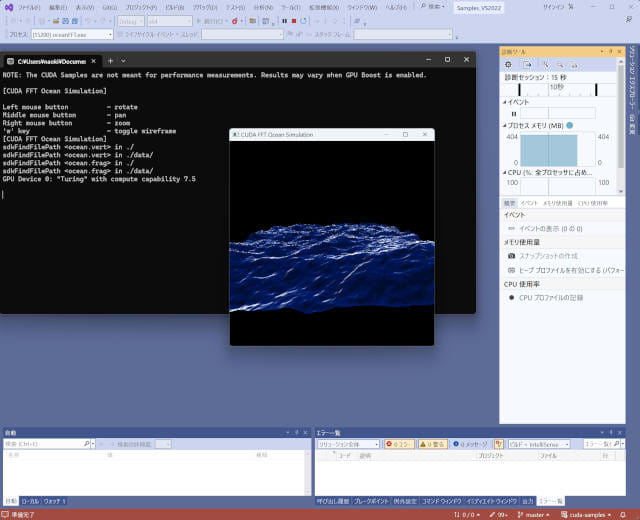Open the process dropdown showing oceanFFT.exe
Image resolution: width=640 pixels, height=520 pixels.
click(x=70, y=34)
